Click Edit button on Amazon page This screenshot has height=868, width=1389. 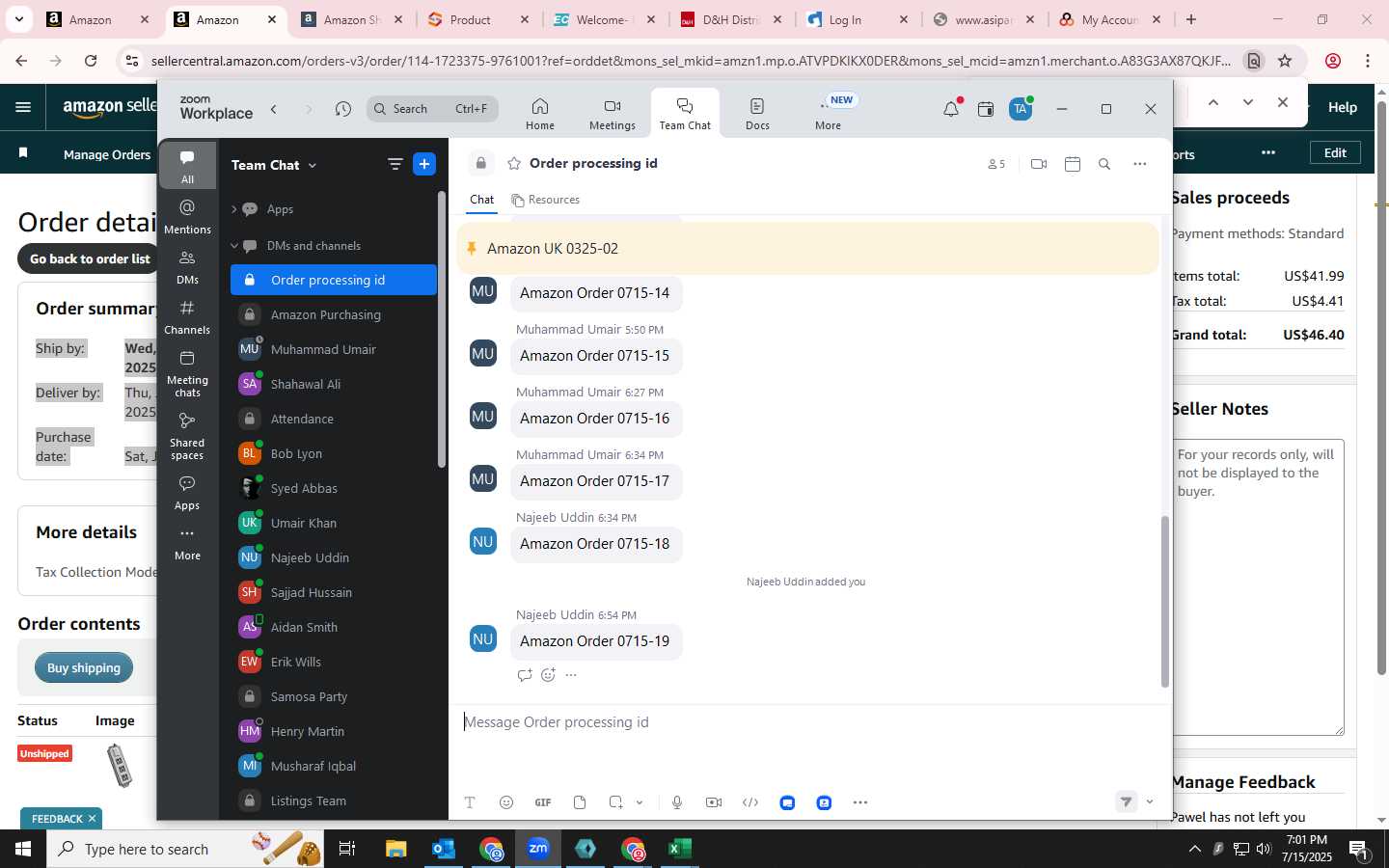[1335, 152]
